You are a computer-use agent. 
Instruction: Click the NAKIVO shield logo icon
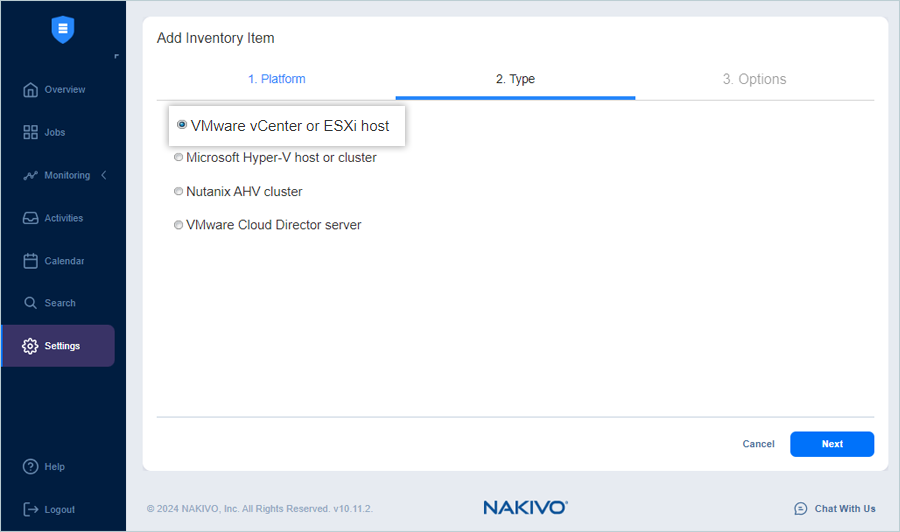[63, 29]
